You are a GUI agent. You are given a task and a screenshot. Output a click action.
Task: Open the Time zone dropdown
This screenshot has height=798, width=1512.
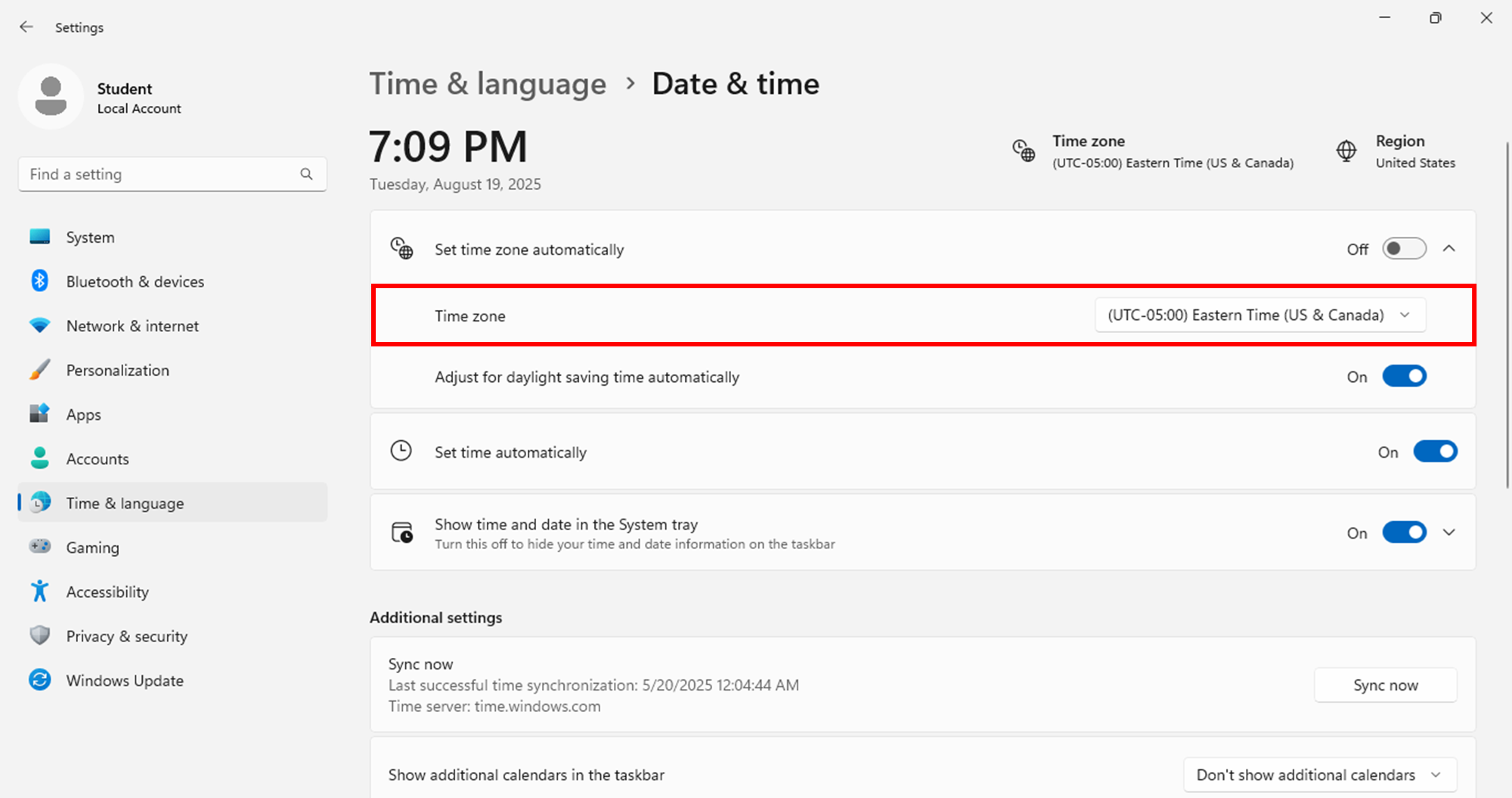coord(1260,315)
